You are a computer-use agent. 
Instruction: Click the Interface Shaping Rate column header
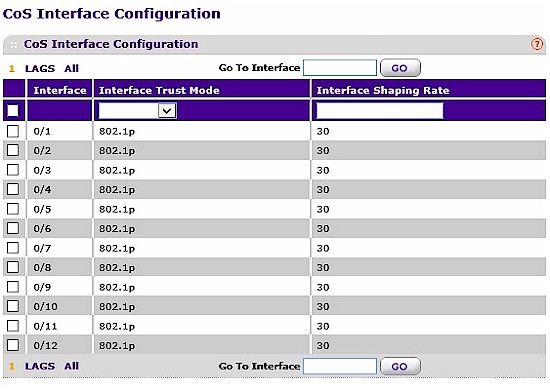pyautogui.click(x=383, y=90)
